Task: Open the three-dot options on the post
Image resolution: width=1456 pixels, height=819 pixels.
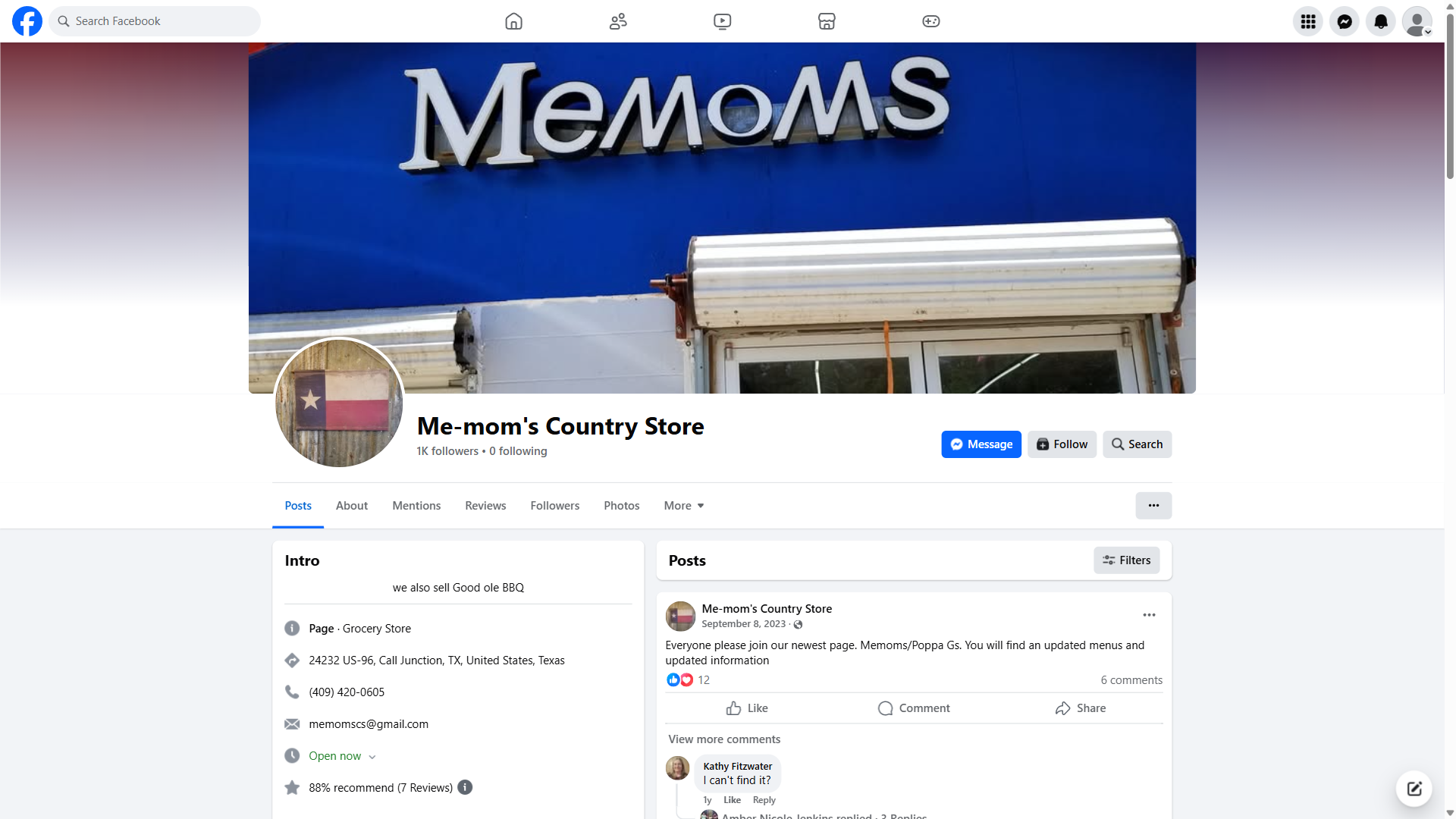Action: (1149, 615)
